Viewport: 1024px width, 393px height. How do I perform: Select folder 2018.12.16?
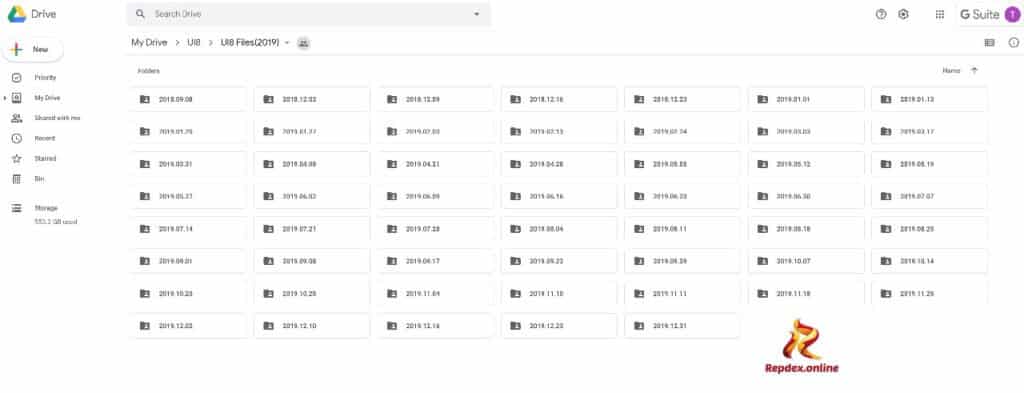pyautogui.click(x=559, y=99)
